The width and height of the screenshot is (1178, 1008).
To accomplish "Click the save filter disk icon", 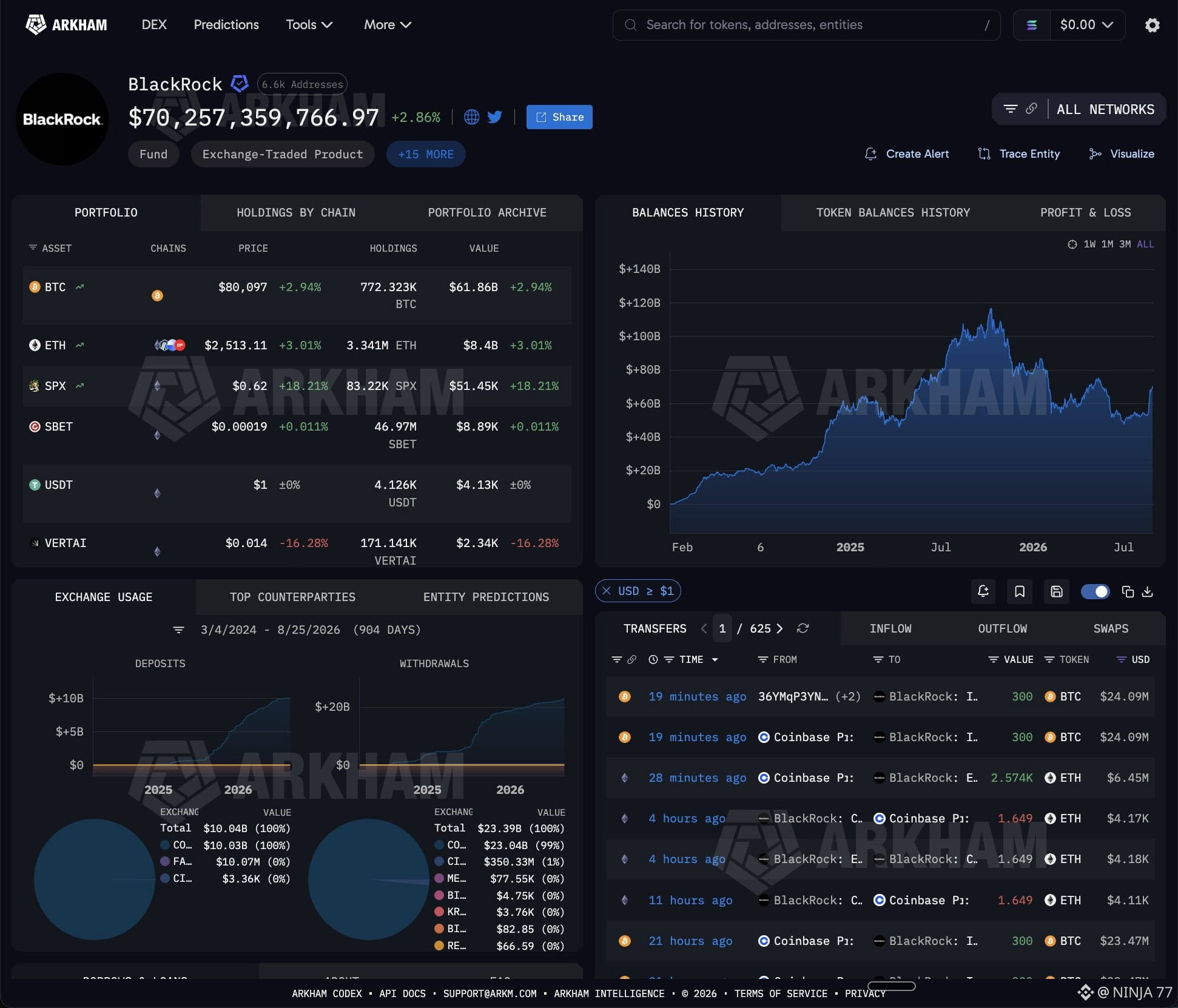I will tap(1057, 591).
